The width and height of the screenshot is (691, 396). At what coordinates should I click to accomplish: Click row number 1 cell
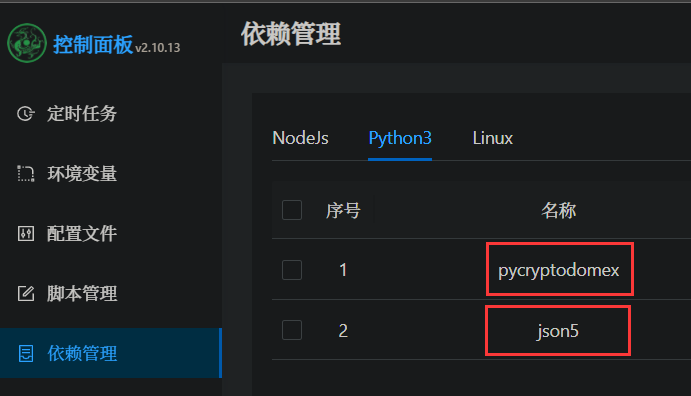pyautogui.click(x=343, y=270)
